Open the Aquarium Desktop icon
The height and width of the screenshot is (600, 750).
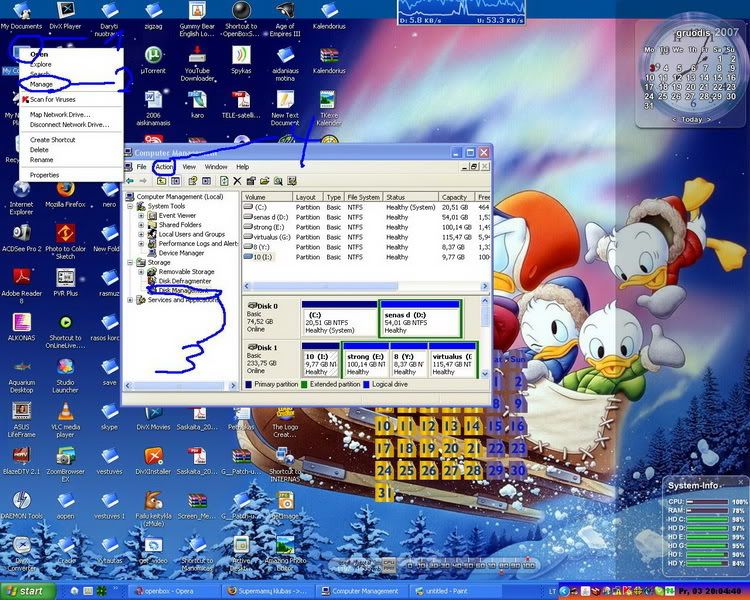(22, 376)
